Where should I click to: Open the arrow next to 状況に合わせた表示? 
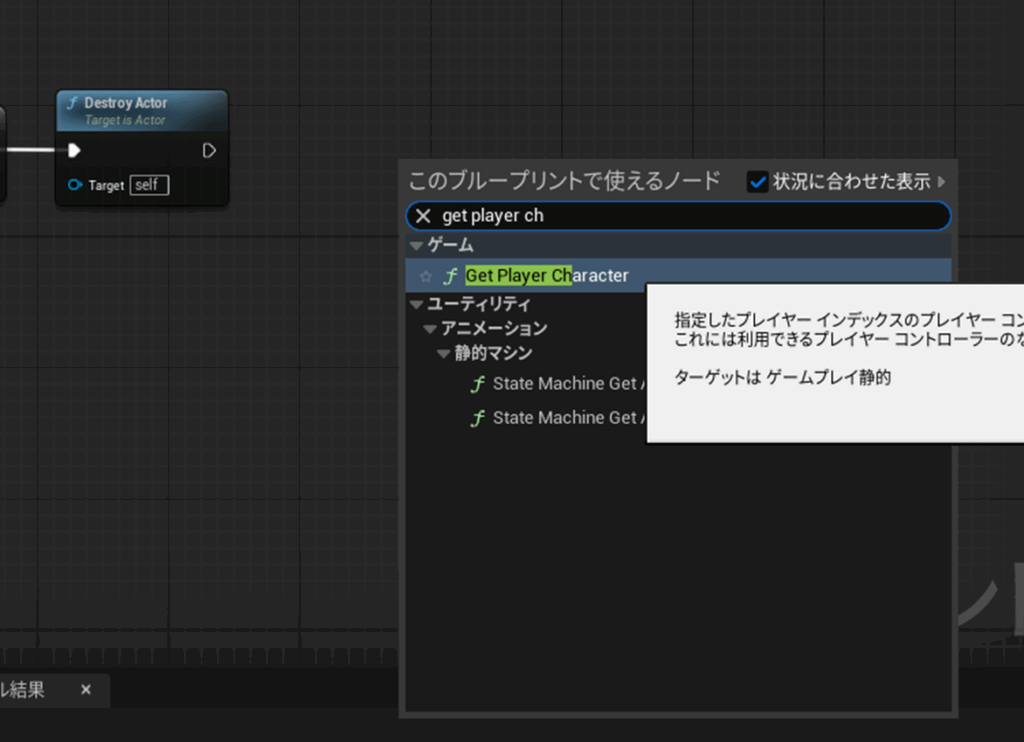click(x=941, y=182)
